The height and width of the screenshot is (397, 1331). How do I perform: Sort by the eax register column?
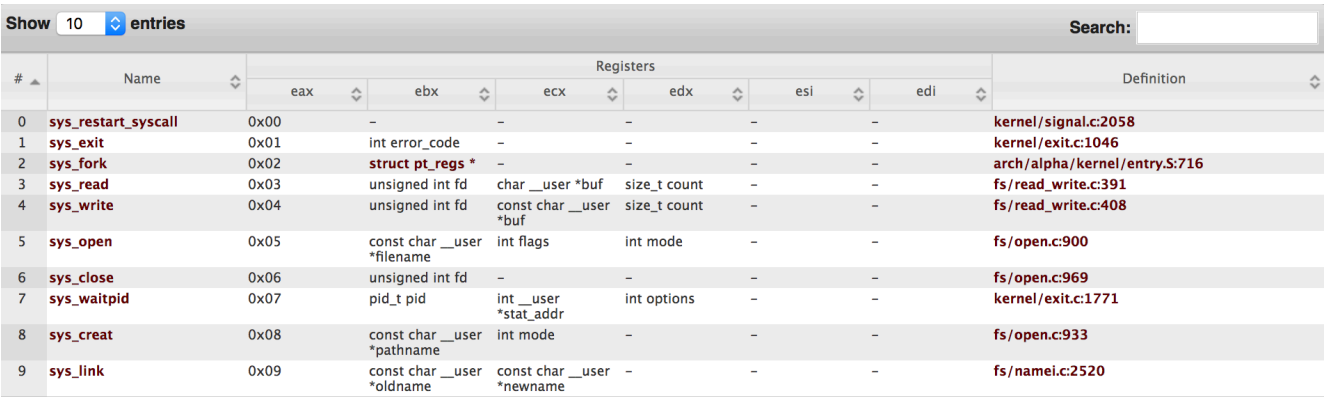click(x=307, y=94)
